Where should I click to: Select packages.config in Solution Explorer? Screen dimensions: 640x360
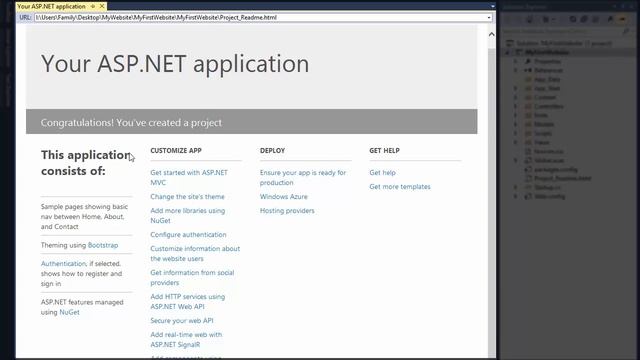(556, 169)
